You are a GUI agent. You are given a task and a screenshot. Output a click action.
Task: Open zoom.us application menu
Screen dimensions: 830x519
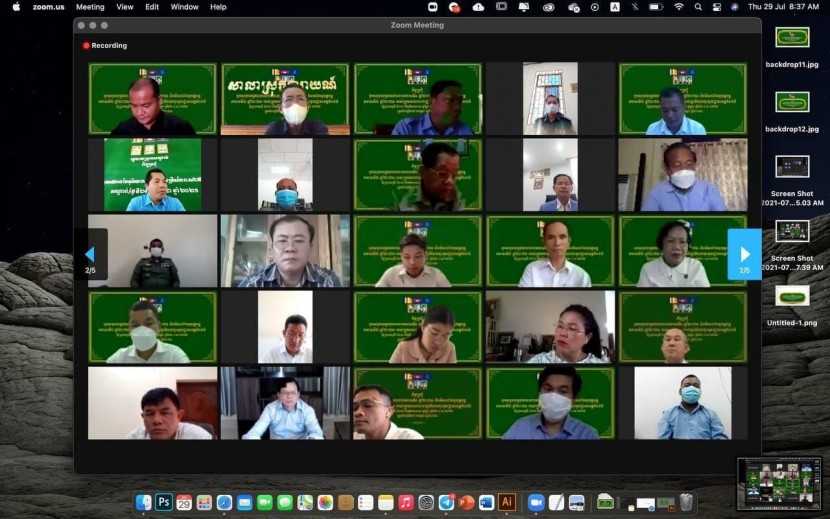click(x=48, y=7)
